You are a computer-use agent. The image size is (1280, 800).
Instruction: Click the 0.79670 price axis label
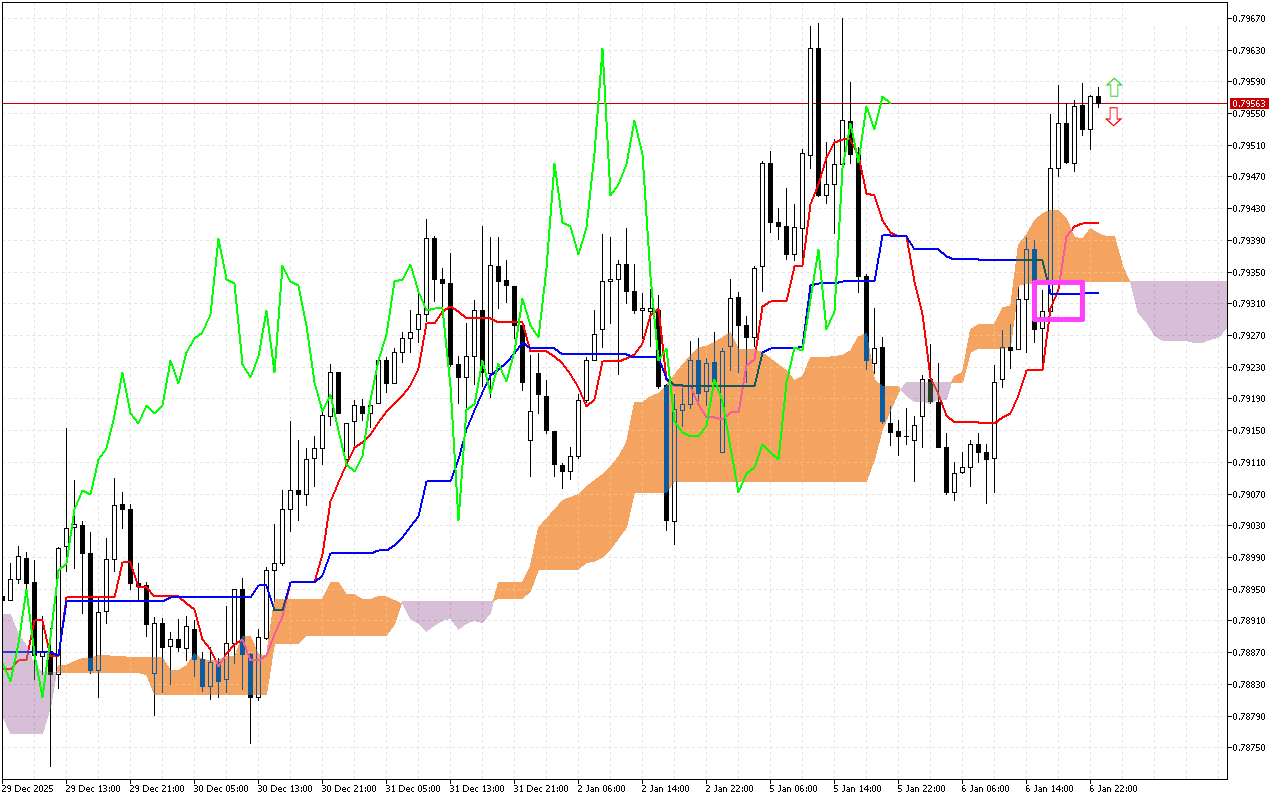[1249, 18]
